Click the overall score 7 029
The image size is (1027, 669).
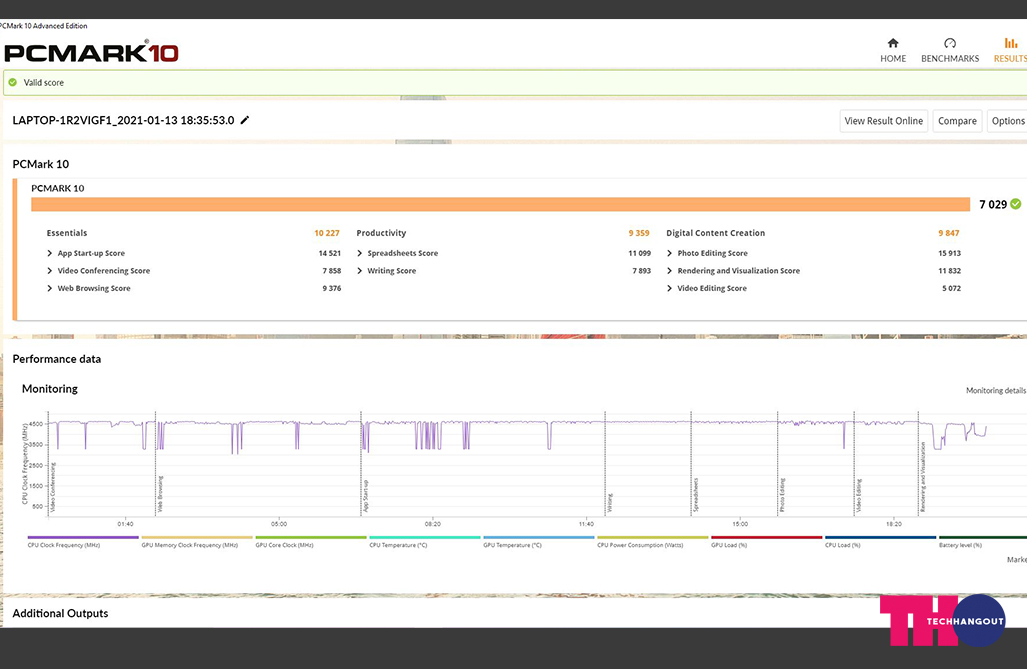click(x=993, y=204)
